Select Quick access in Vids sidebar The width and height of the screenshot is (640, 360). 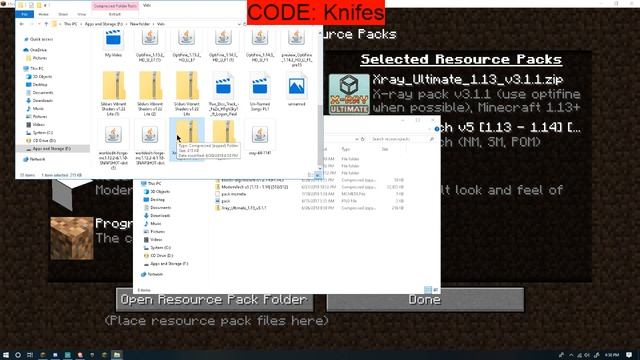tap(41, 39)
